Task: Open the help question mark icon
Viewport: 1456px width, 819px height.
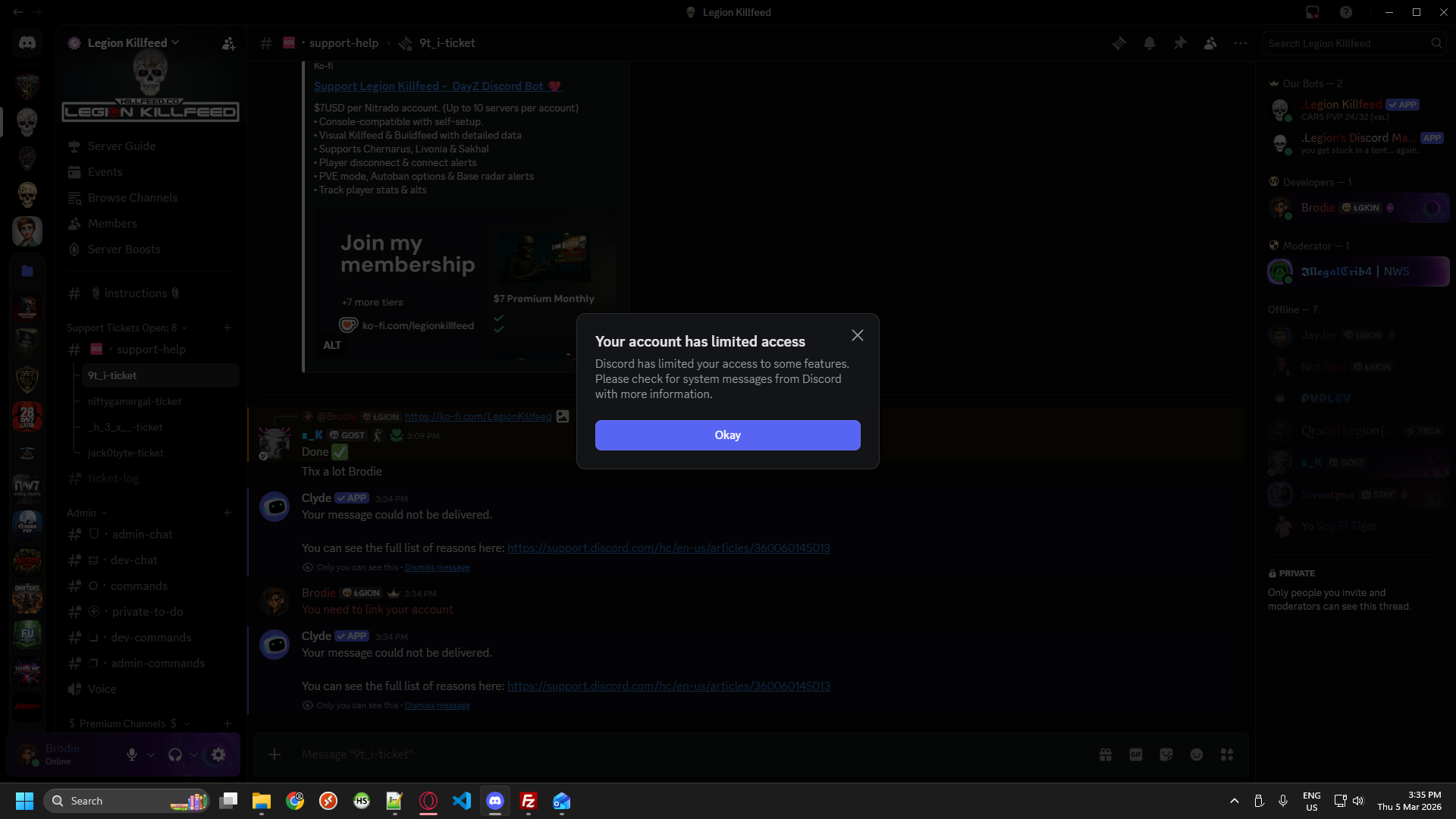Action: [x=1346, y=12]
